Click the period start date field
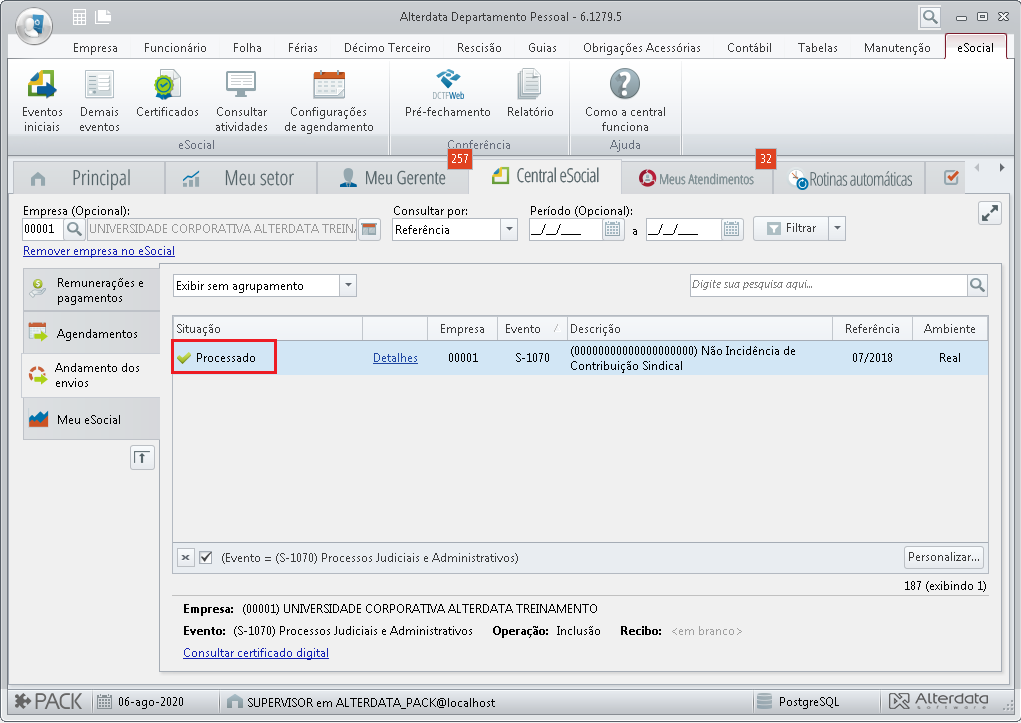The height and width of the screenshot is (723, 1021). 565,229
